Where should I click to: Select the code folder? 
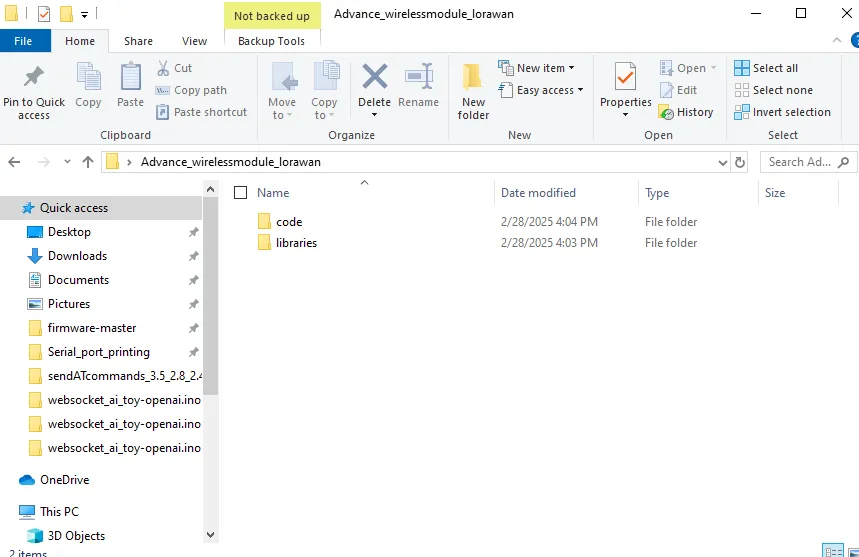tap(289, 222)
